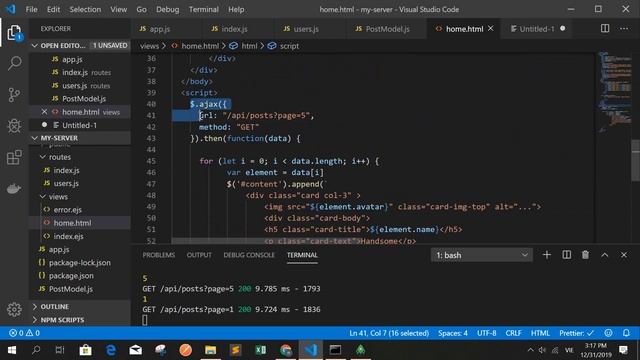The image size is (640, 360).
Task: Open the Debug view bug icon
Action: point(14,126)
